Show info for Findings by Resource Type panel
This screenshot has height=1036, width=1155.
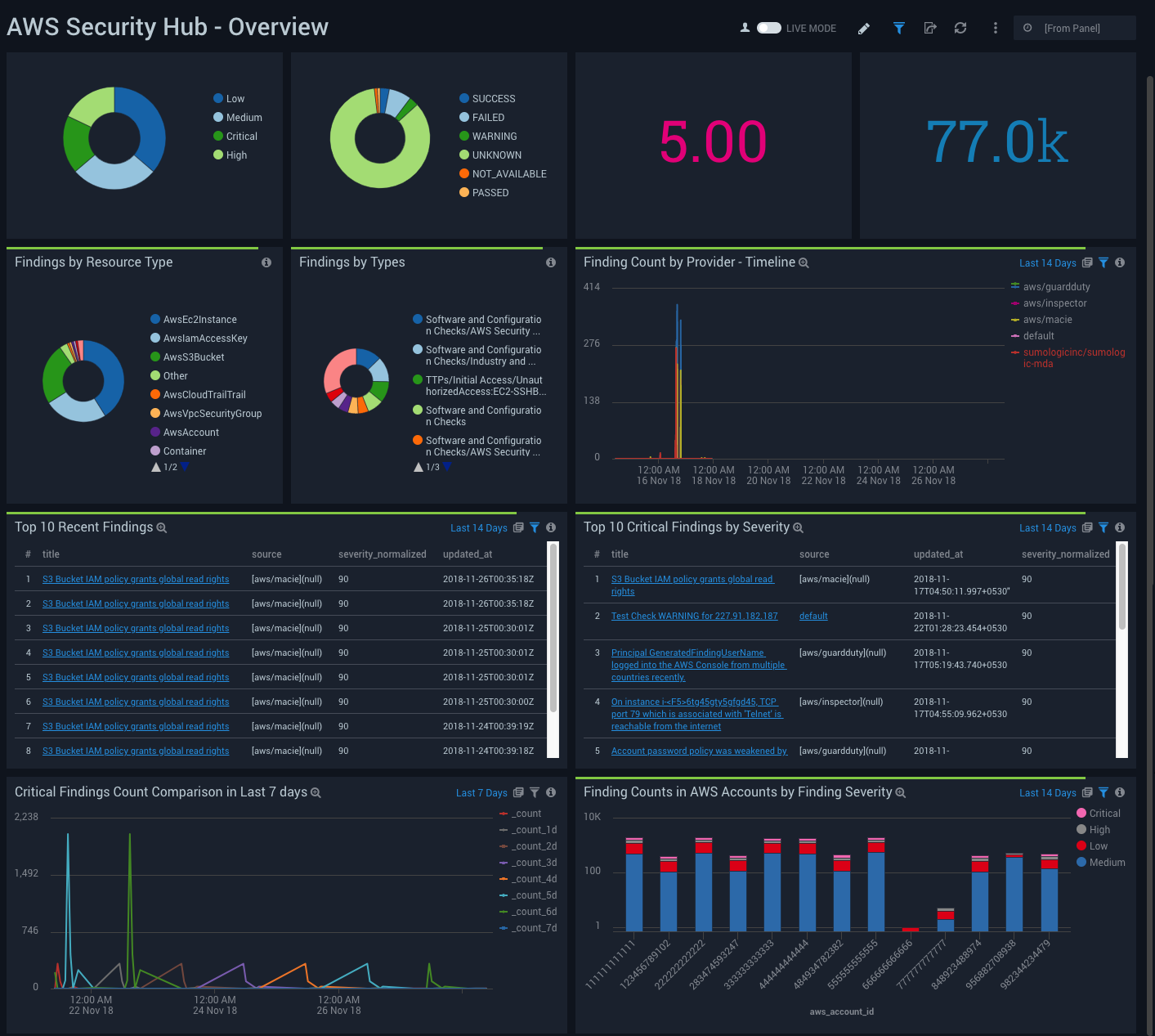[266, 262]
